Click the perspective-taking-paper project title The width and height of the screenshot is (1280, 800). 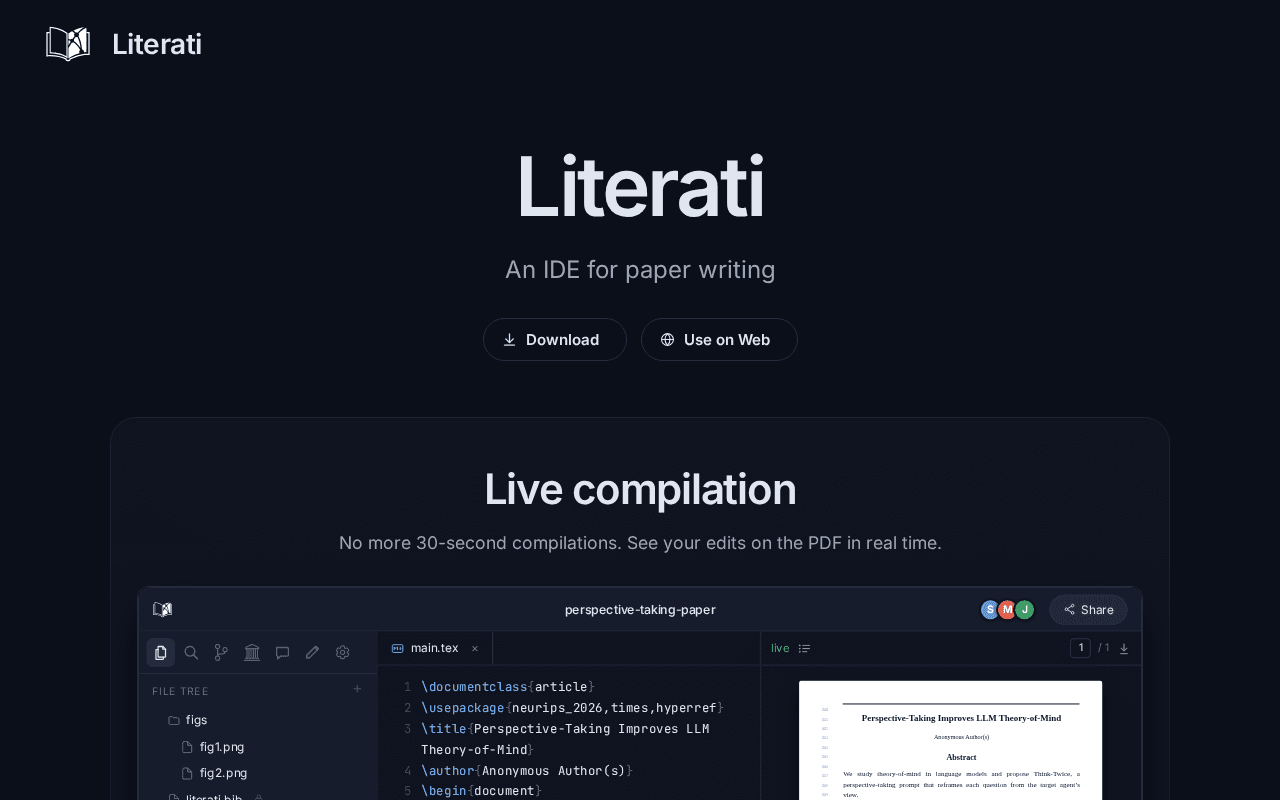[x=640, y=609]
